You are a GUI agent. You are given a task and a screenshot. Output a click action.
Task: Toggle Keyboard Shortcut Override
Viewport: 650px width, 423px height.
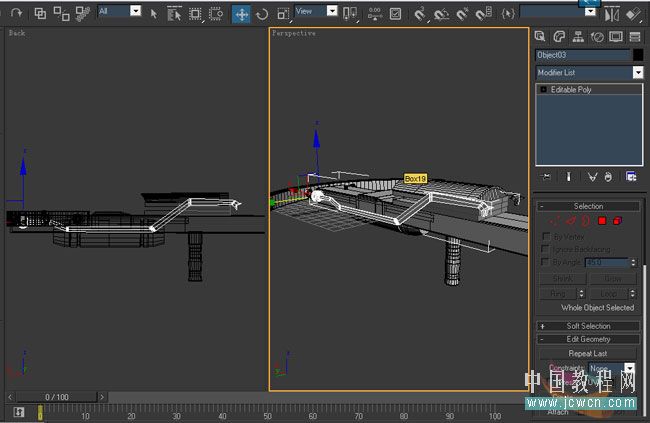click(x=395, y=14)
